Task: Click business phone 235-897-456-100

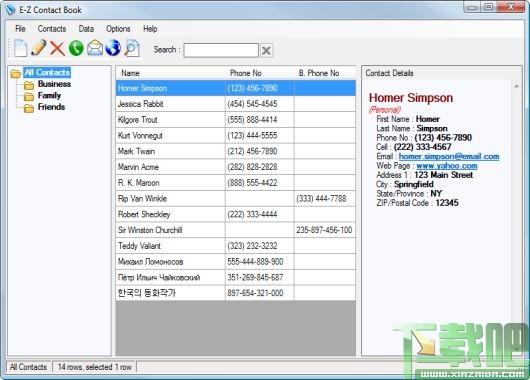Action: click(x=324, y=230)
